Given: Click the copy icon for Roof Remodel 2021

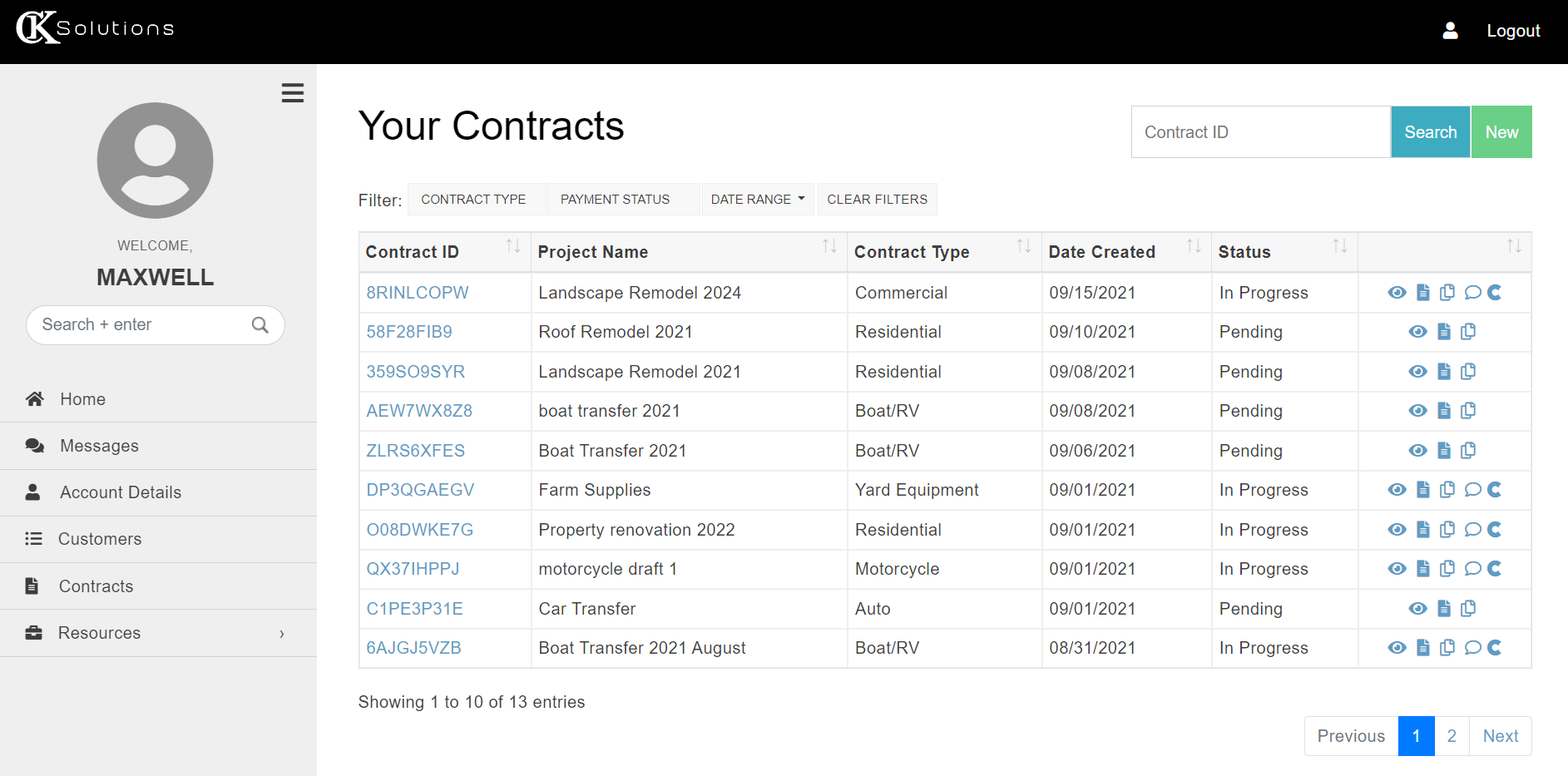Looking at the screenshot, I should [1468, 332].
